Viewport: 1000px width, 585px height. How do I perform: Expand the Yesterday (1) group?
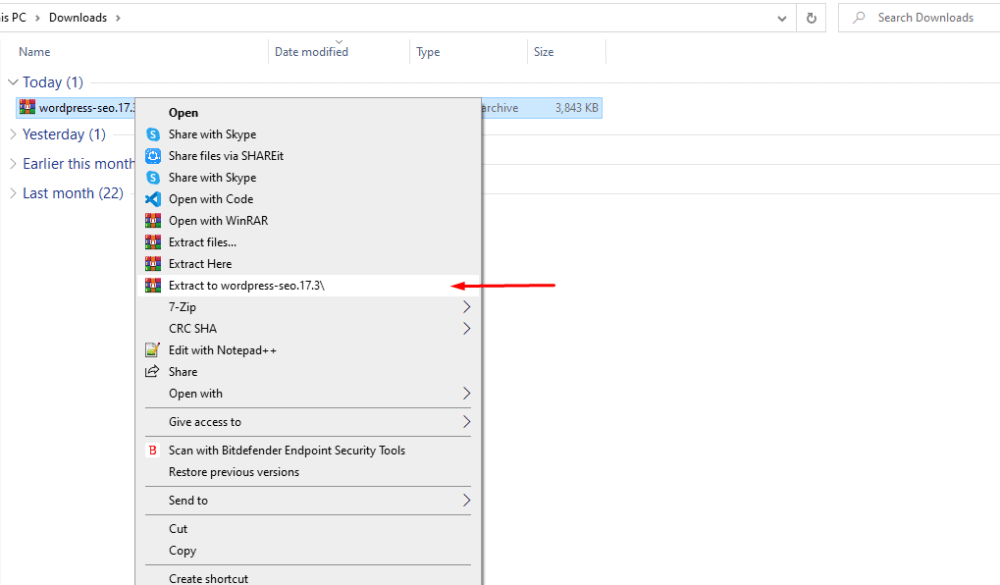13,134
